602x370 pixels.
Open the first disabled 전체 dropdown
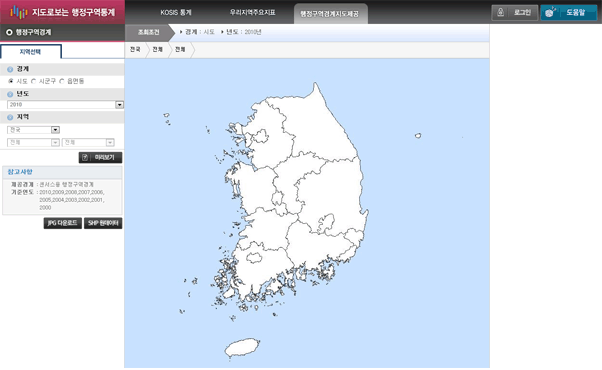(x=33, y=142)
